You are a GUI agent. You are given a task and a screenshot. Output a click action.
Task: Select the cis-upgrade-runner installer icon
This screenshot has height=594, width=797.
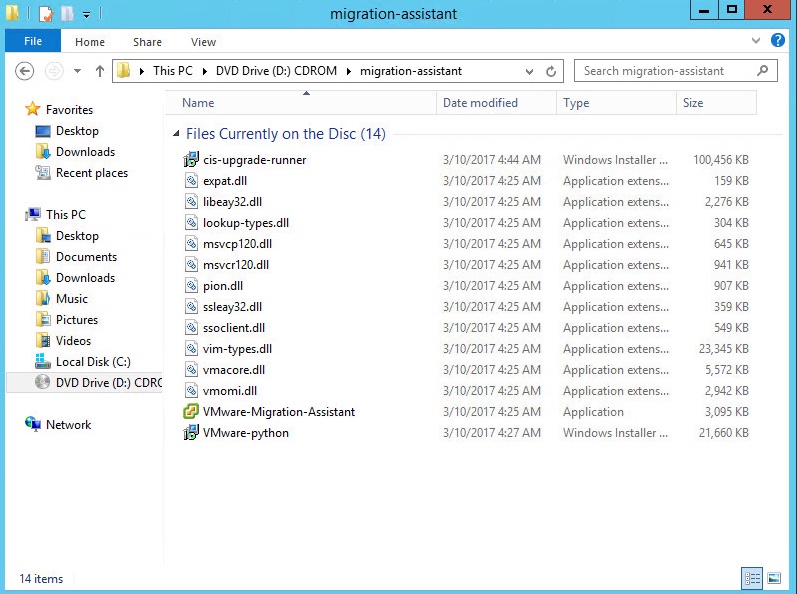(x=191, y=160)
